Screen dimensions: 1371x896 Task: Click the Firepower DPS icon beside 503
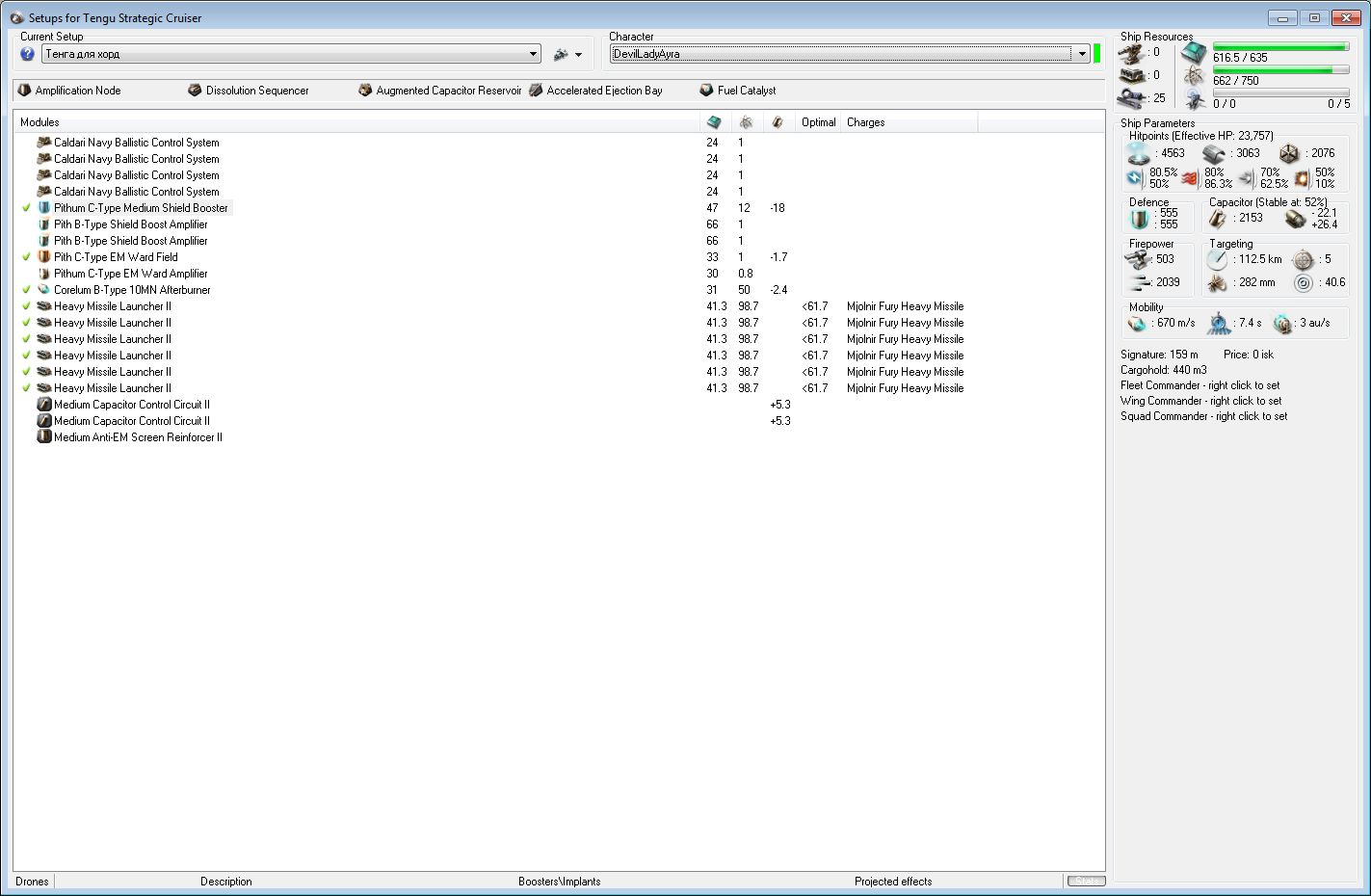1140,260
